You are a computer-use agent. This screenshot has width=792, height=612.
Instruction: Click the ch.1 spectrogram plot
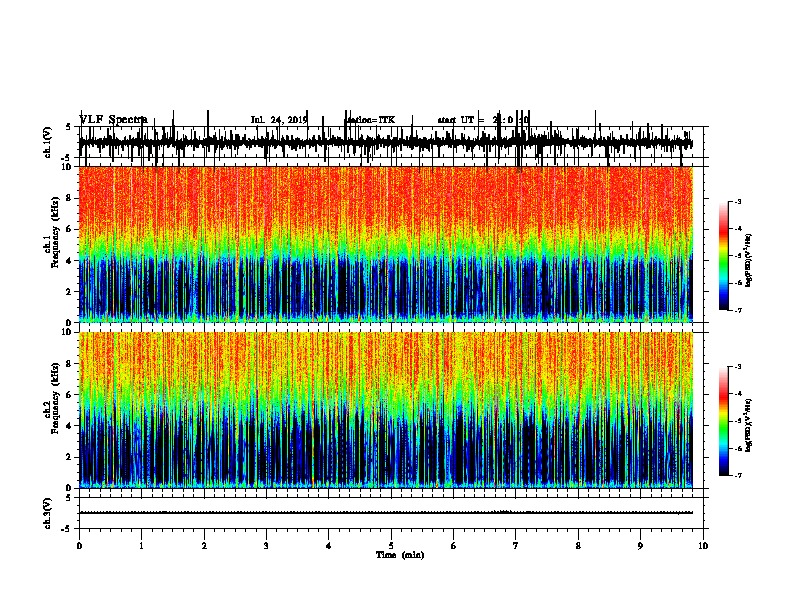pos(385,244)
